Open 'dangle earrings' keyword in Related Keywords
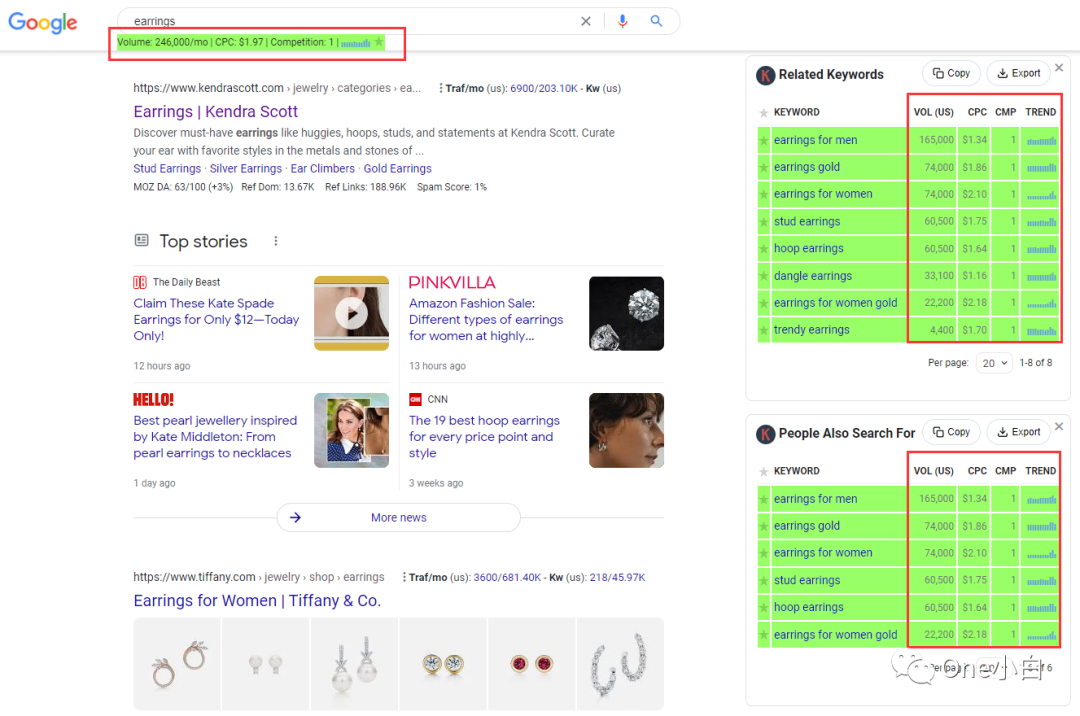Screen dimensions: 1080x716 813,276
